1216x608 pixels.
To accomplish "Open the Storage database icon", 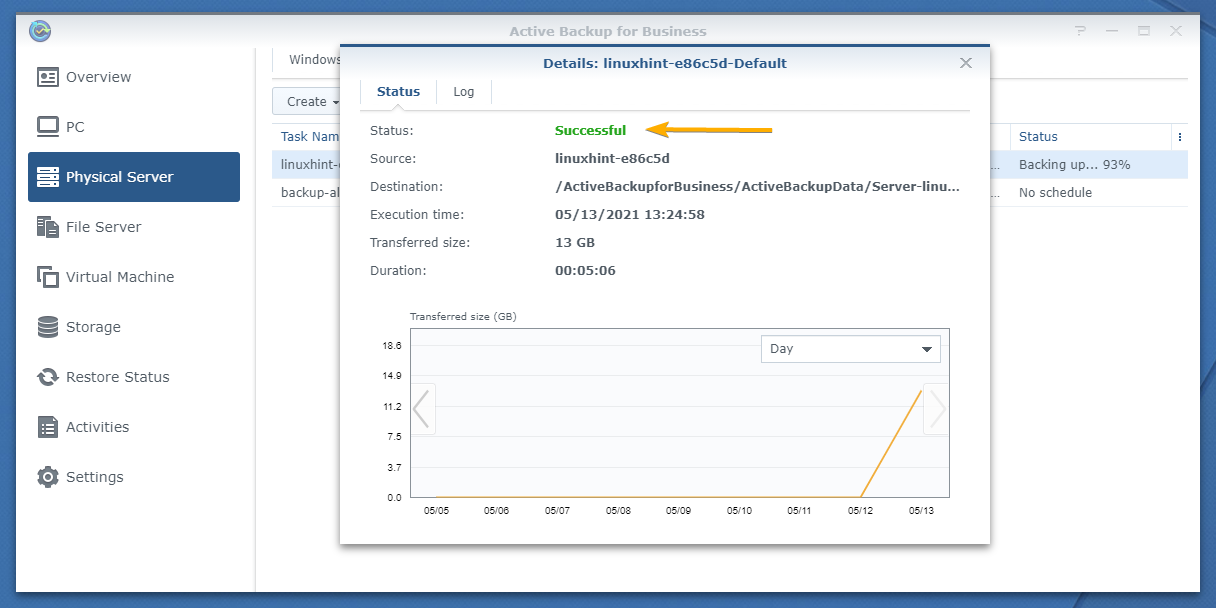I will (x=47, y=327).
